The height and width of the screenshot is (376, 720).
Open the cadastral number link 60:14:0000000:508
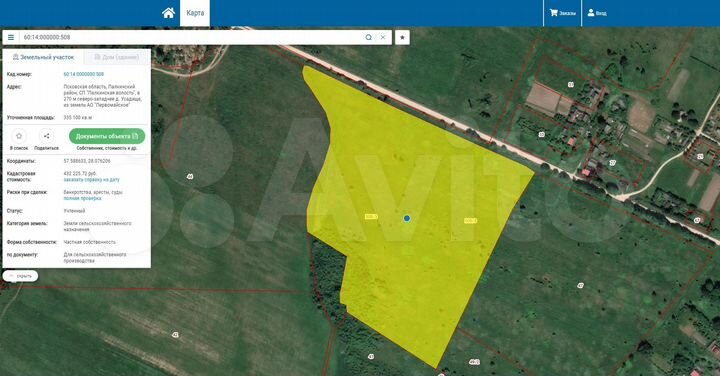coord(84,74)
